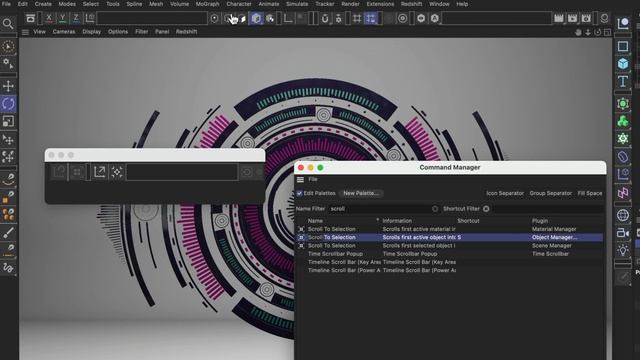Open the Extensions menu
The height and width of the screenshot is (360, 640).
pyautogui.click(x=380, y=4)
